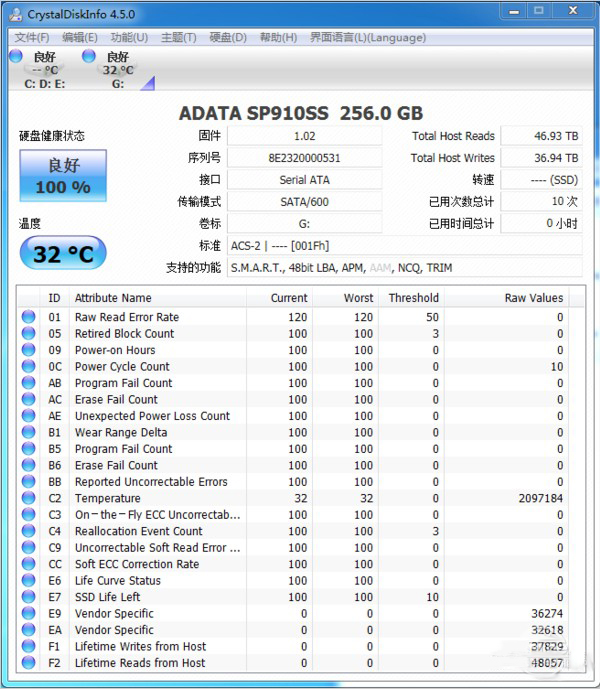Image resolution: width=600 pixels, height=689 pixels.
Task: Click the Threshold column header
Action: click(411, 298)
